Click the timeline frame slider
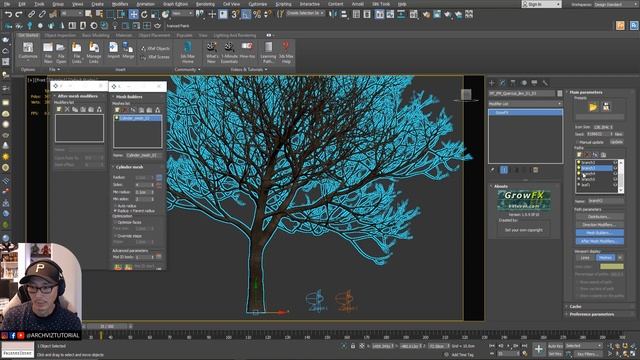This screenshot has width=640, height=360. [x=108, y=327]
